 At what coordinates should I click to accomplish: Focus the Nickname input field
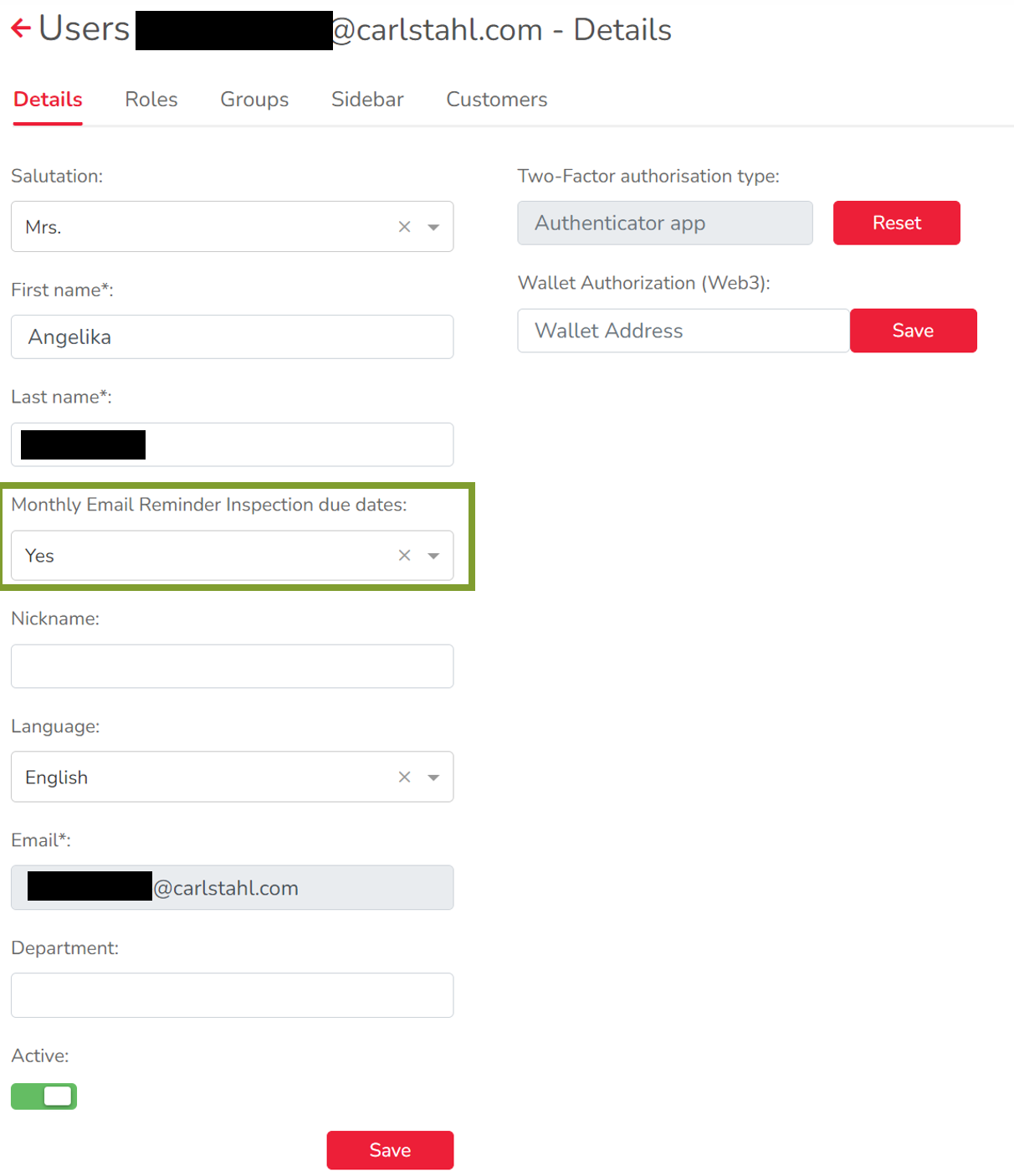pos(233,666)
